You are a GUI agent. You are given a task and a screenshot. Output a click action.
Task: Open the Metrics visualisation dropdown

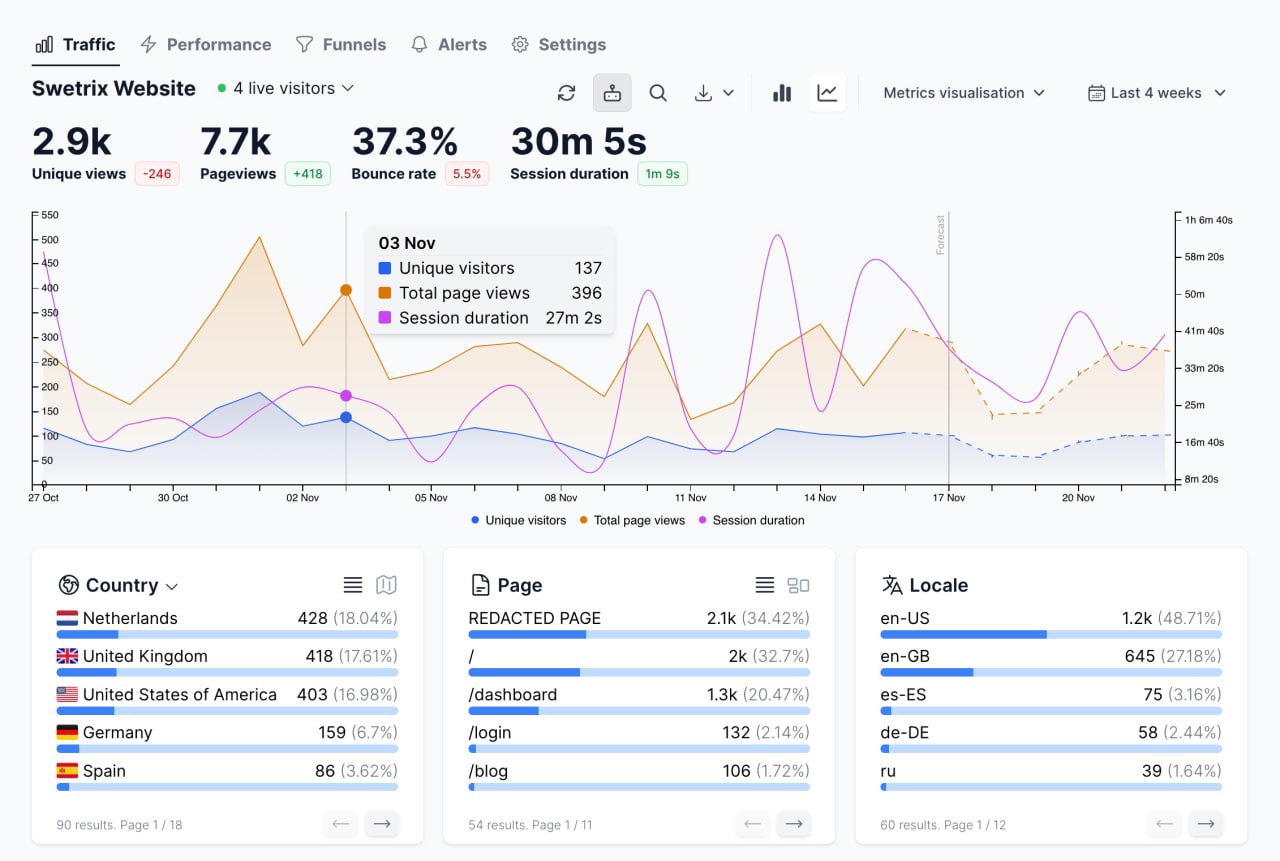tap(964, 93)
